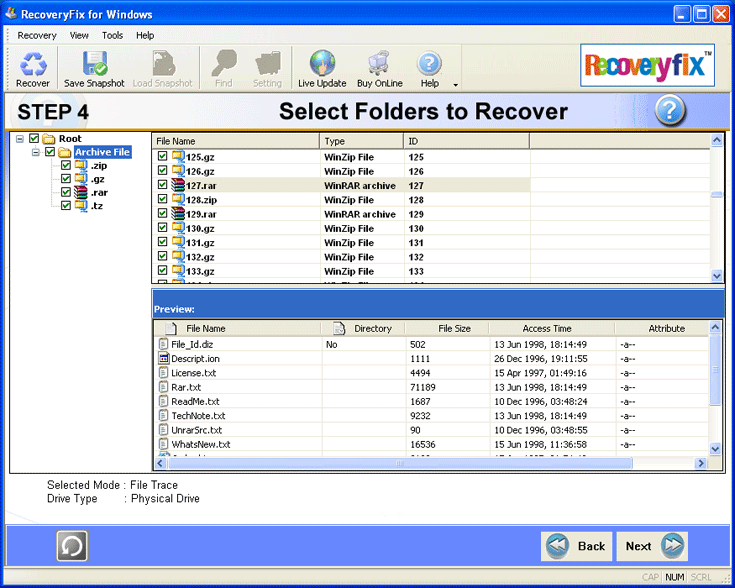Open the toolbar overflow dropdown arrow

tap(456, 85)
